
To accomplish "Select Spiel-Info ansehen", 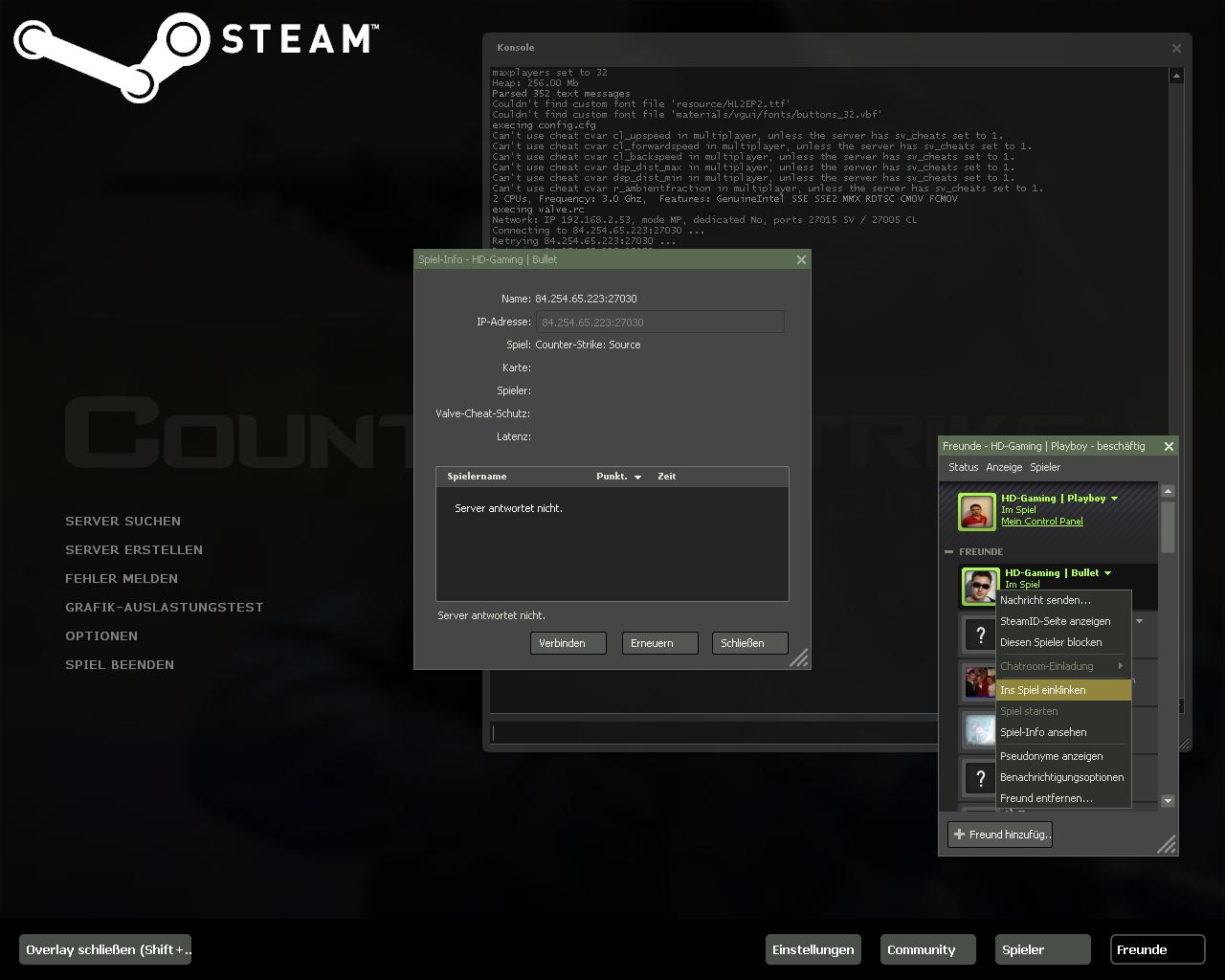I will [x=1063, y=732].
